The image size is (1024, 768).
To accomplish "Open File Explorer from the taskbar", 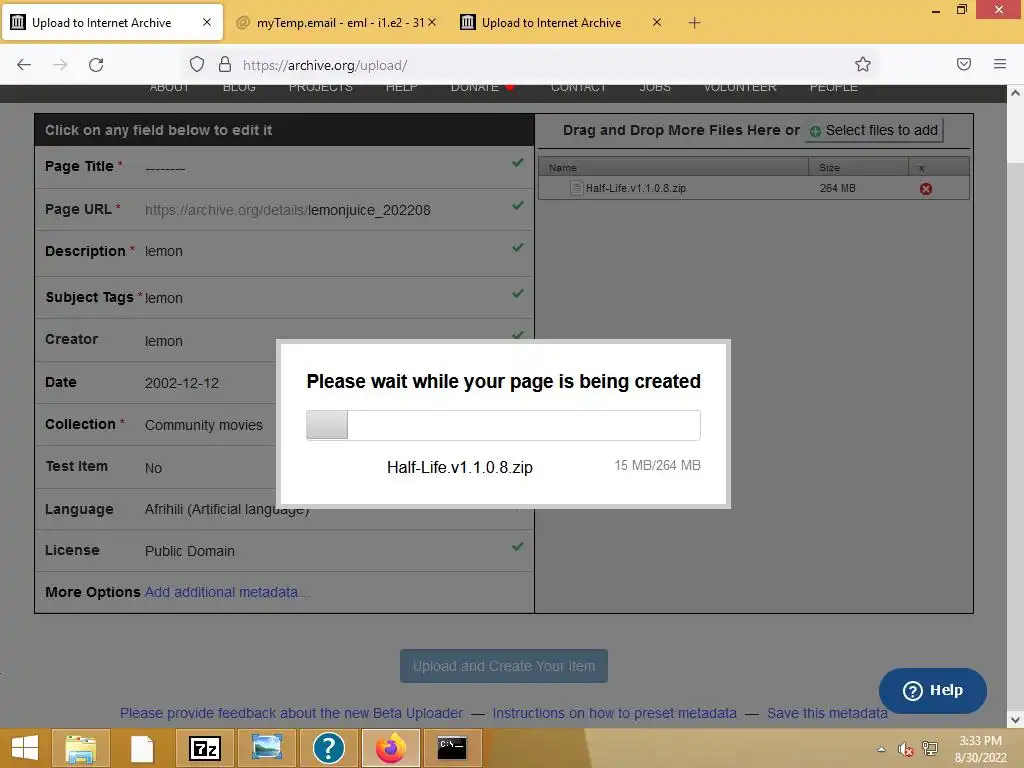I will [81, 748].
